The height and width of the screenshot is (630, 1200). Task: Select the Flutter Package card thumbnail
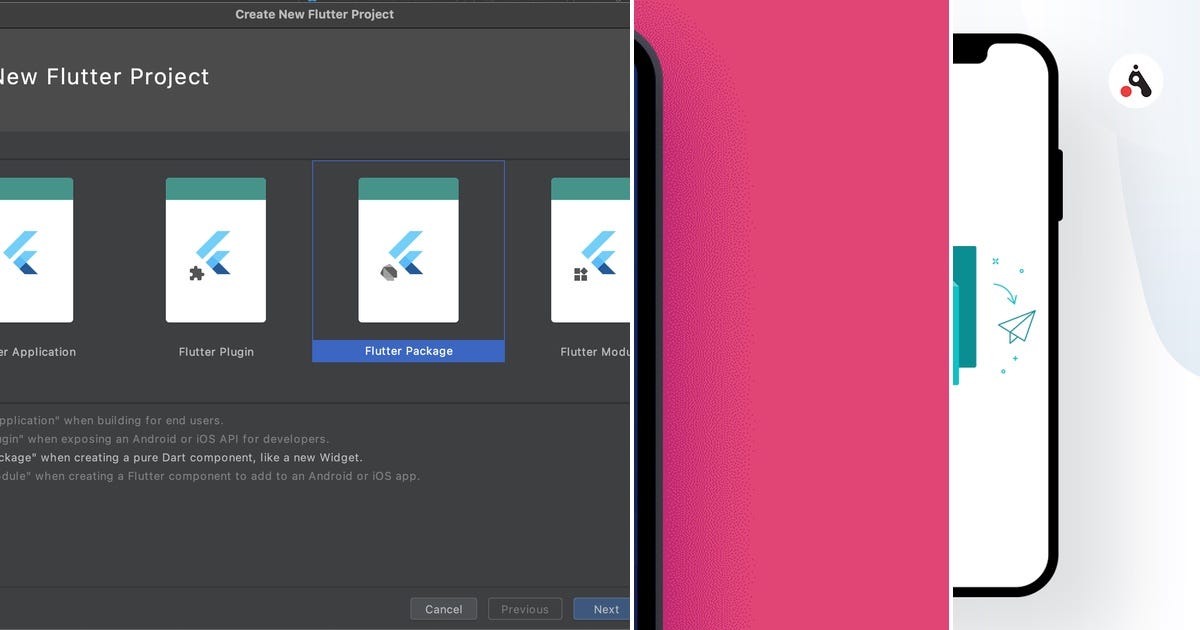(x=408, y=250)
